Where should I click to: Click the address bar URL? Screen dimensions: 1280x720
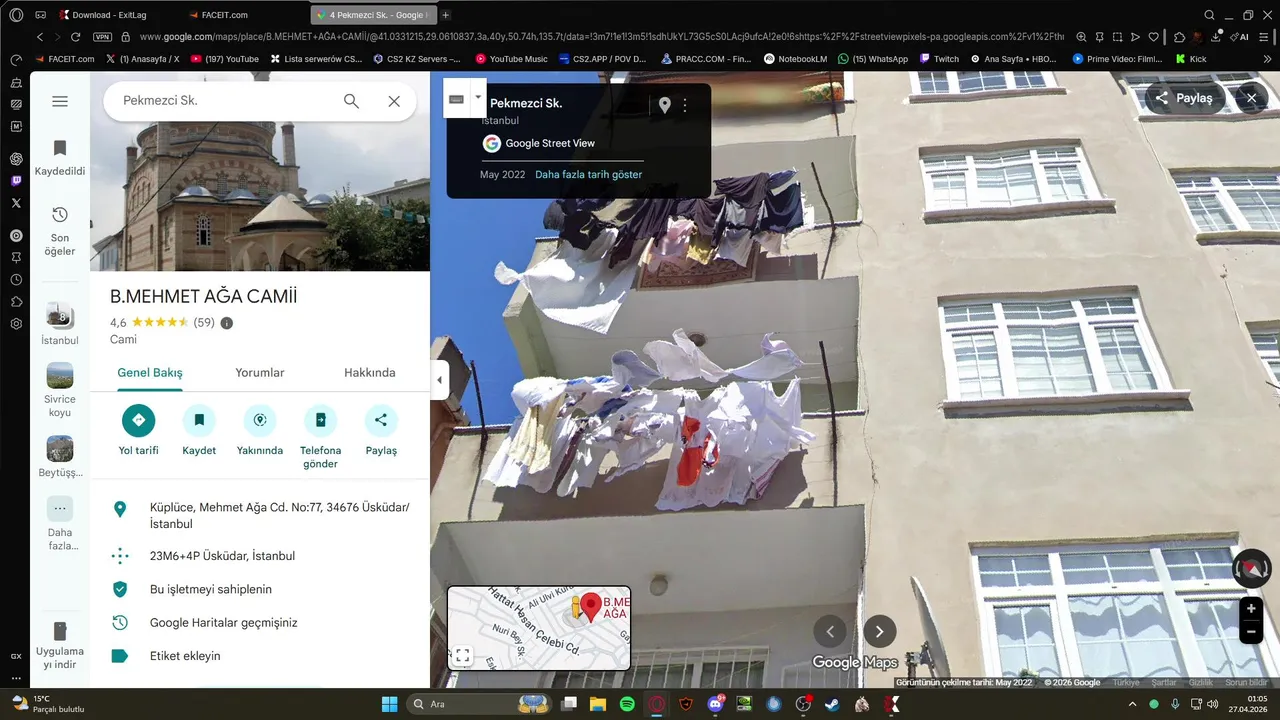click(x=600, y=37)
